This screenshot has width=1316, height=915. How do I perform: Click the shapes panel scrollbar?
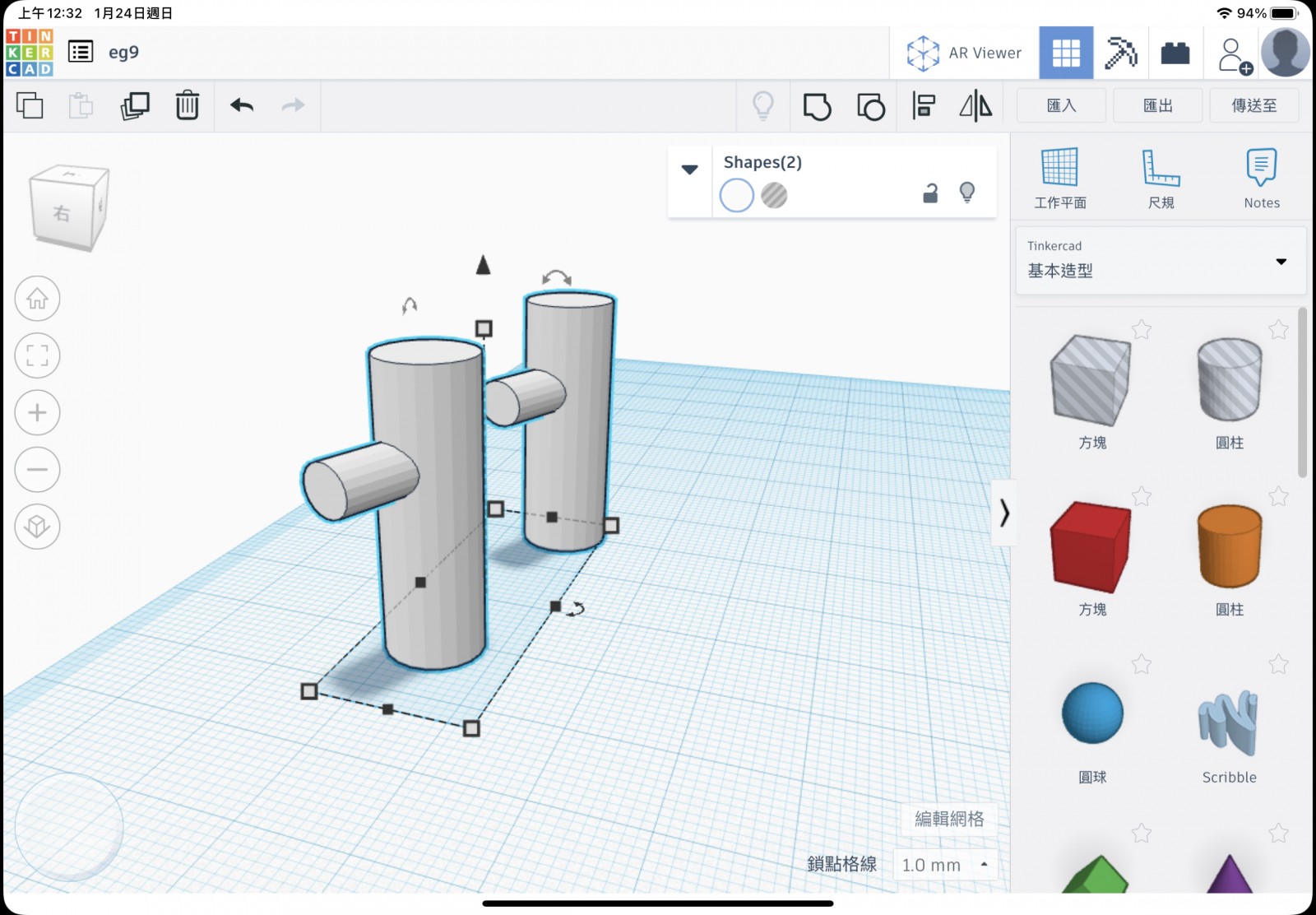[x=1302, y=392]
